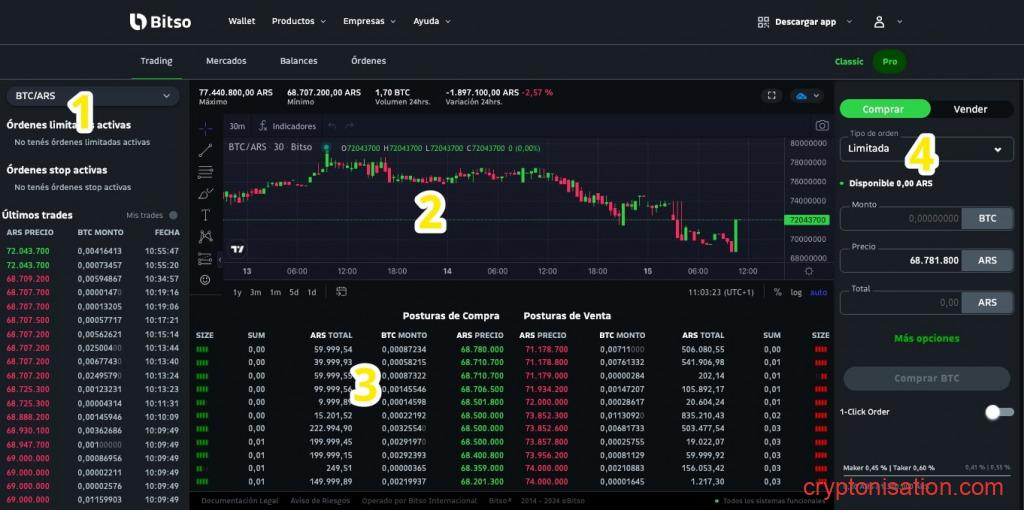This screenshot has width=1024, height=510.
Task: Take a chart snapshot with camera icon
Action: (x=821, y=126)
